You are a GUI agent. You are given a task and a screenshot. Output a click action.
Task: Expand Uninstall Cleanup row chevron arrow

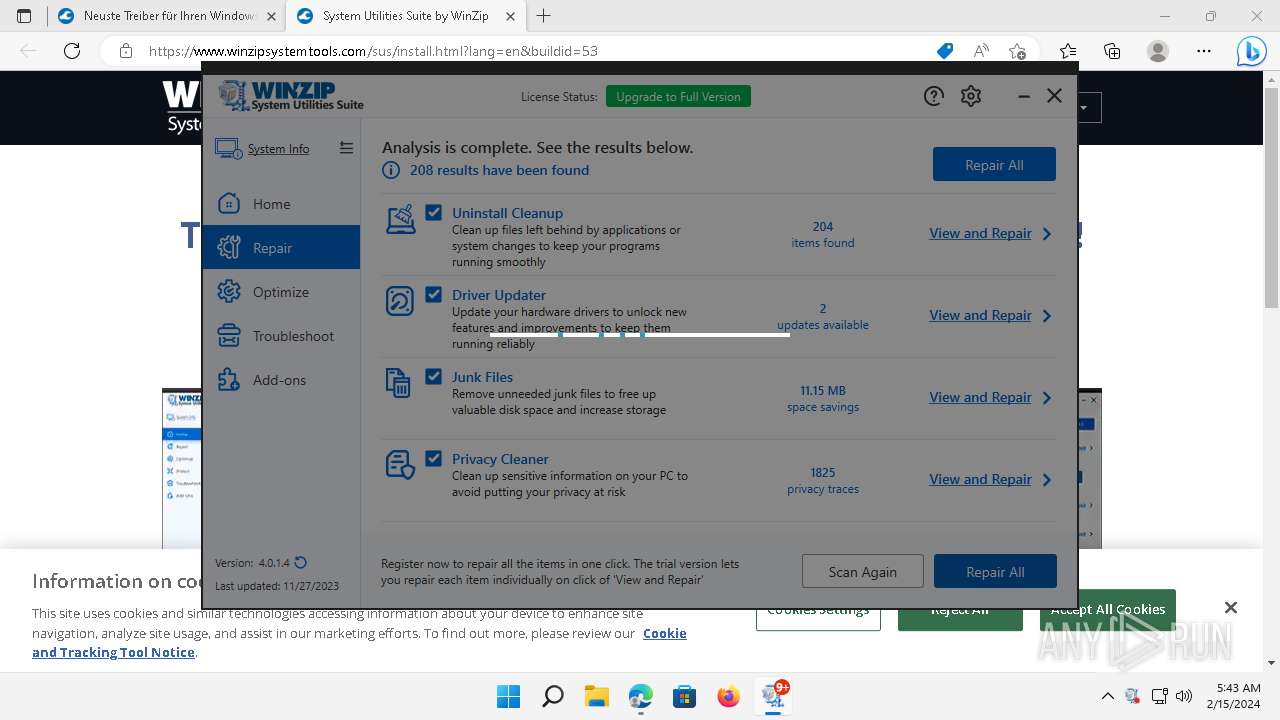[x=1047, y=234]
